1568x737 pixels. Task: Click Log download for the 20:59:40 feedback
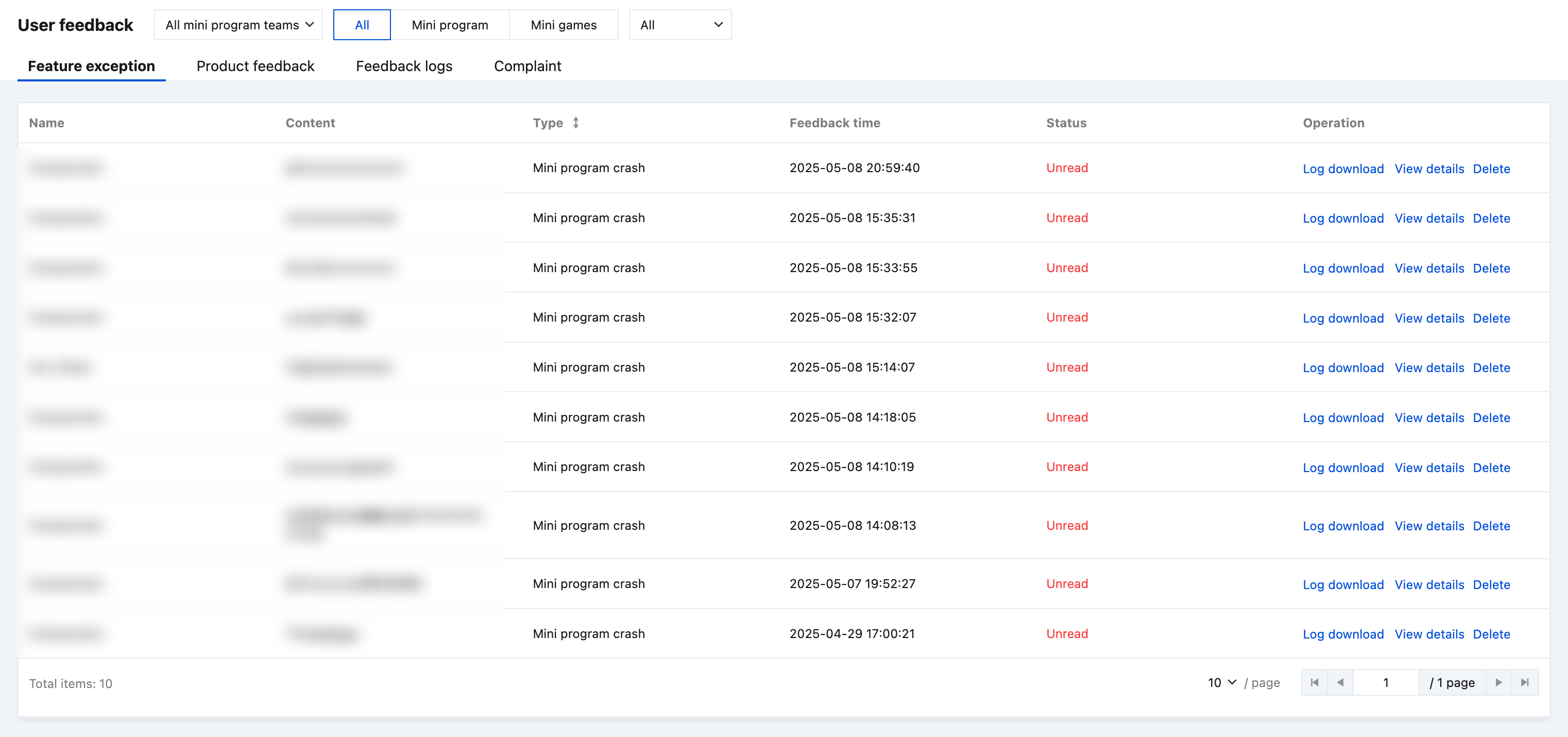pyautogui.click(x=1343, y=169)
